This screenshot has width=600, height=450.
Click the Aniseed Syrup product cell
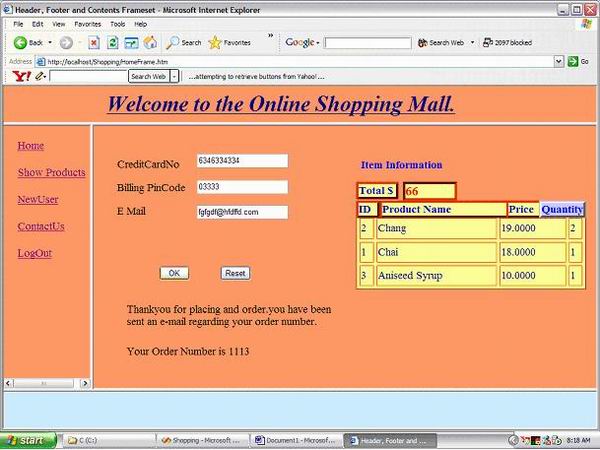point(437,276)
